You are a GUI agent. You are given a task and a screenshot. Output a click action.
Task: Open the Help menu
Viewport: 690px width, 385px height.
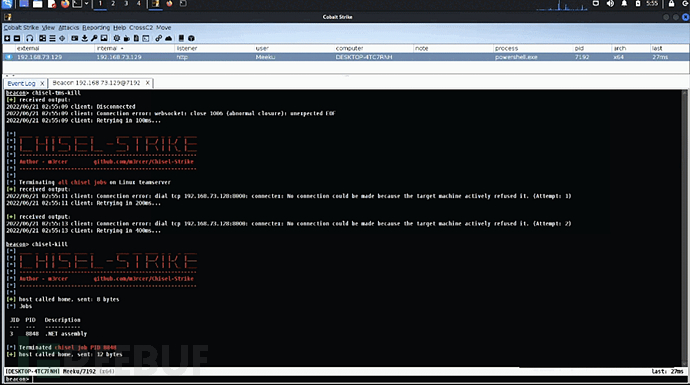[120, 27]
